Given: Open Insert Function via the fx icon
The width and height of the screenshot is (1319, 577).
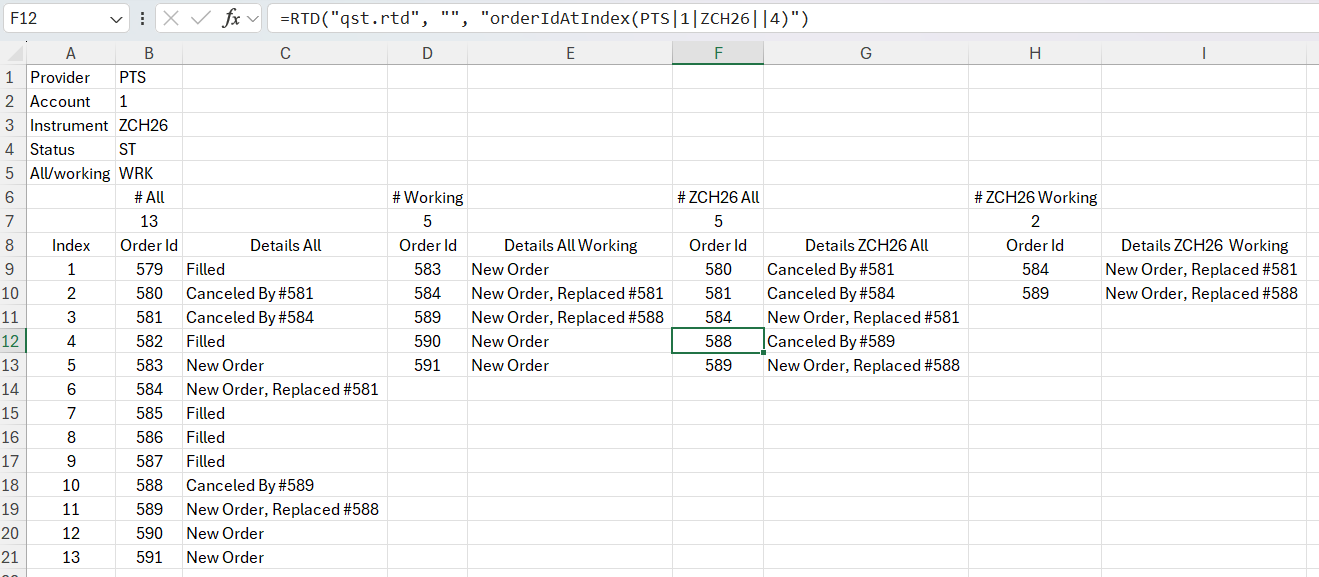Looking at the screenshot, I should [x=230, y=18].
